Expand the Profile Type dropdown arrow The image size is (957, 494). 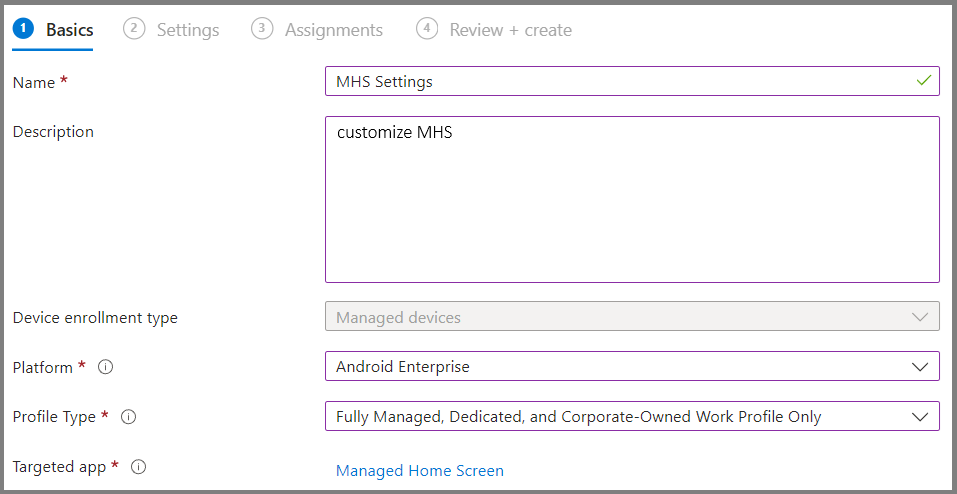(920, 417)
